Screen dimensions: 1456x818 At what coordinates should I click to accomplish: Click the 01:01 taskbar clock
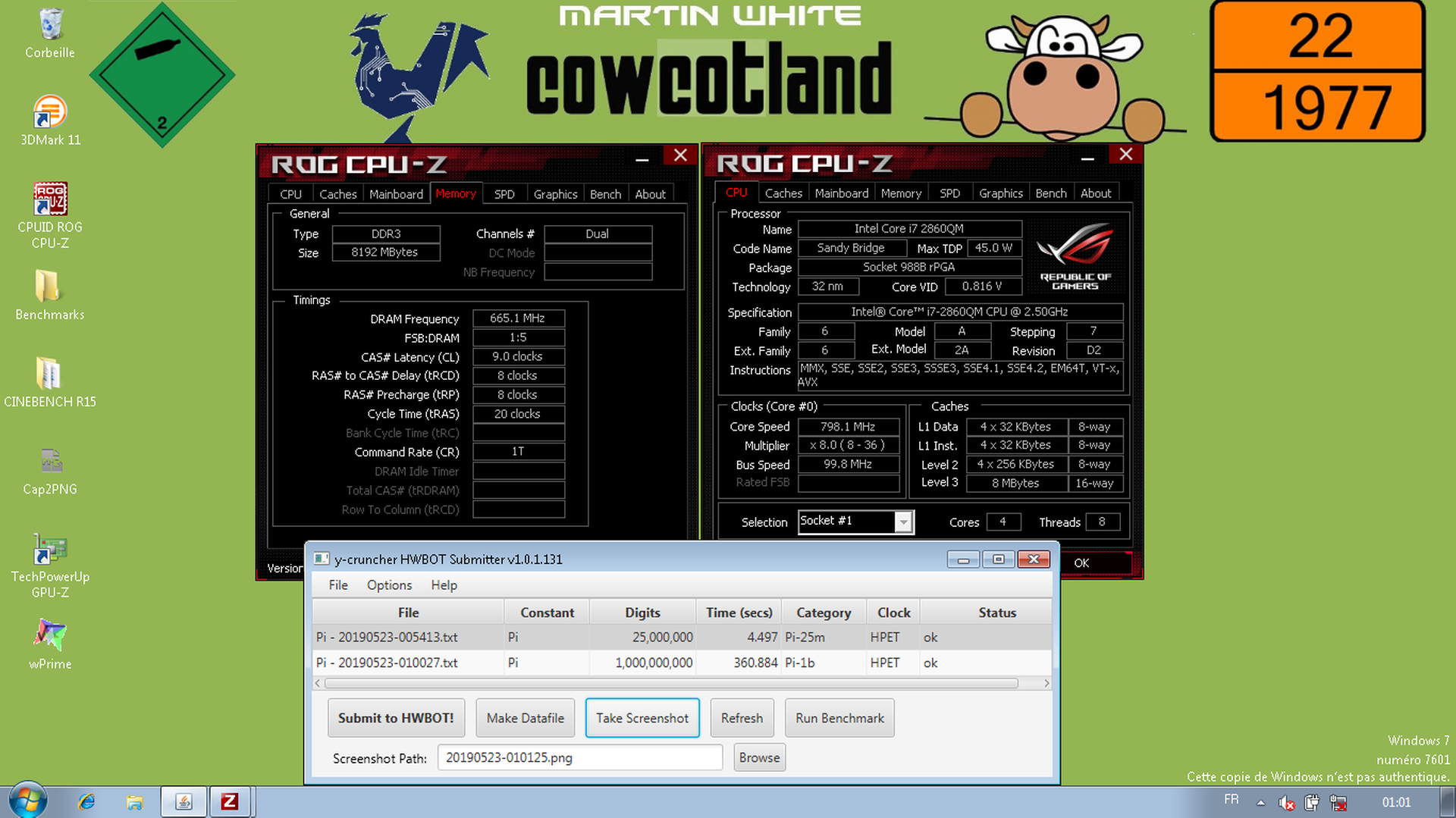pos(1396,802)
